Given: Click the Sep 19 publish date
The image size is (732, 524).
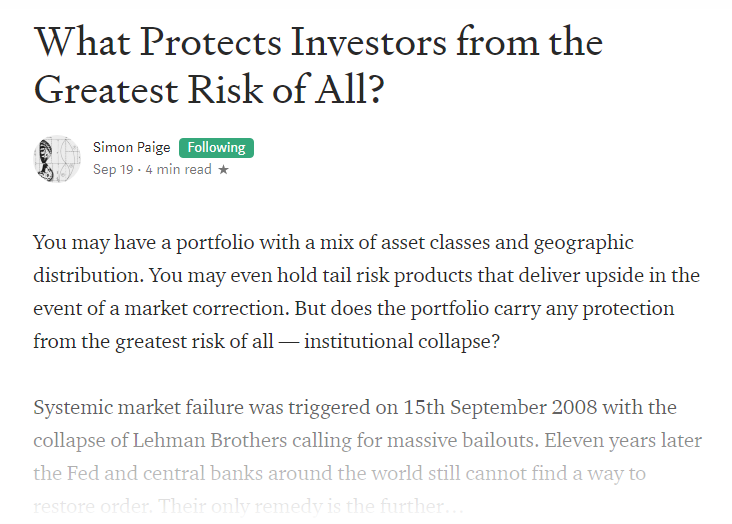Looking at the screenshot, I should (x=113, y=169).
